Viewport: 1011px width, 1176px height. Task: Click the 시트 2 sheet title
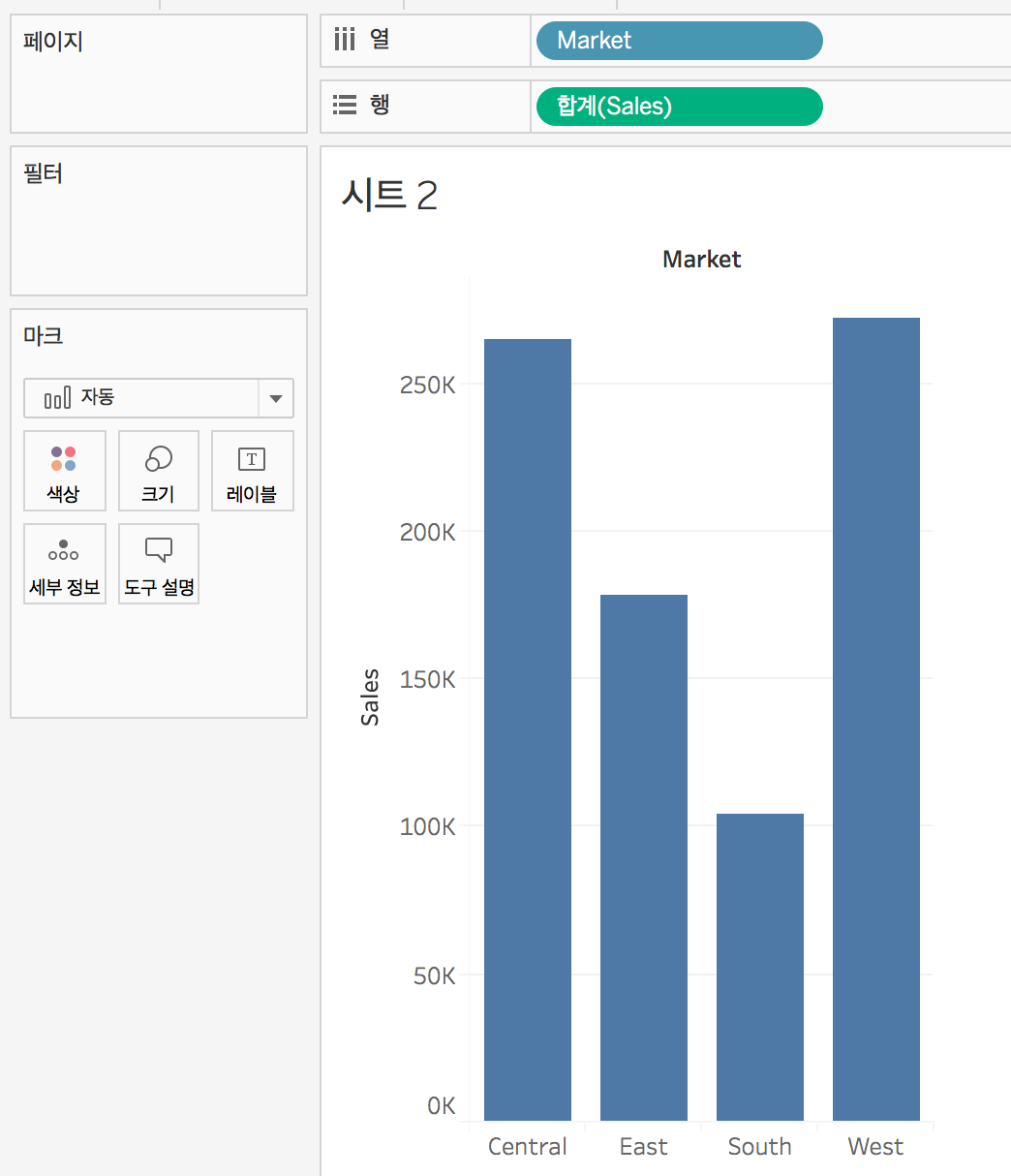[389, 196]
